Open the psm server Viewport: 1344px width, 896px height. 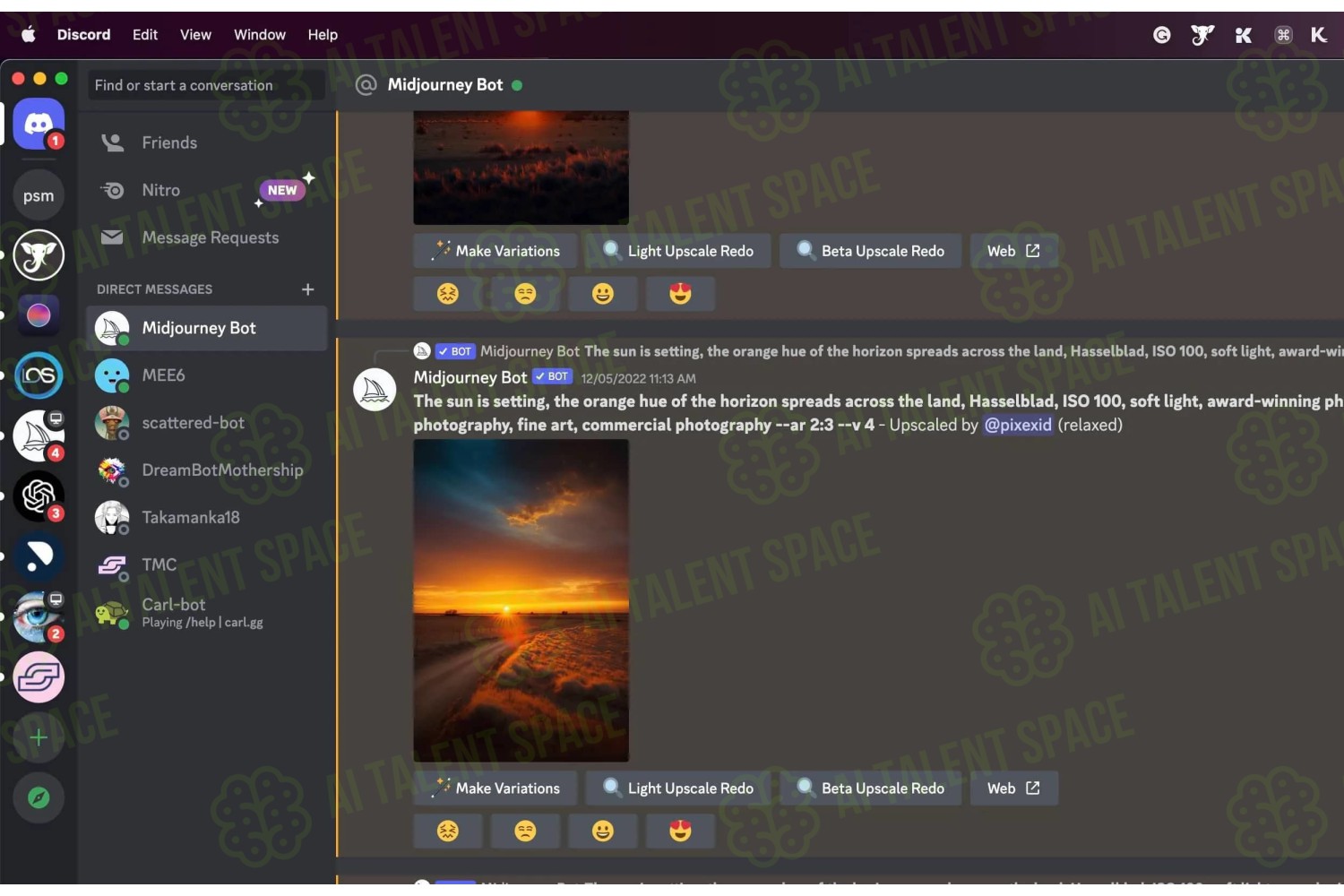pos(39,195)
